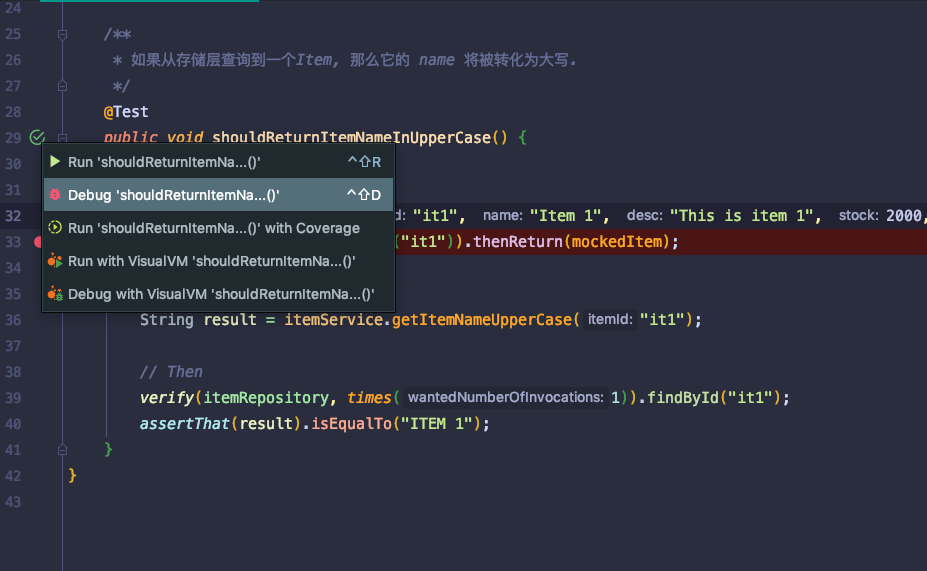Click the Run with VisualVM orange icon
927x571 pixels.
(55, 261)
